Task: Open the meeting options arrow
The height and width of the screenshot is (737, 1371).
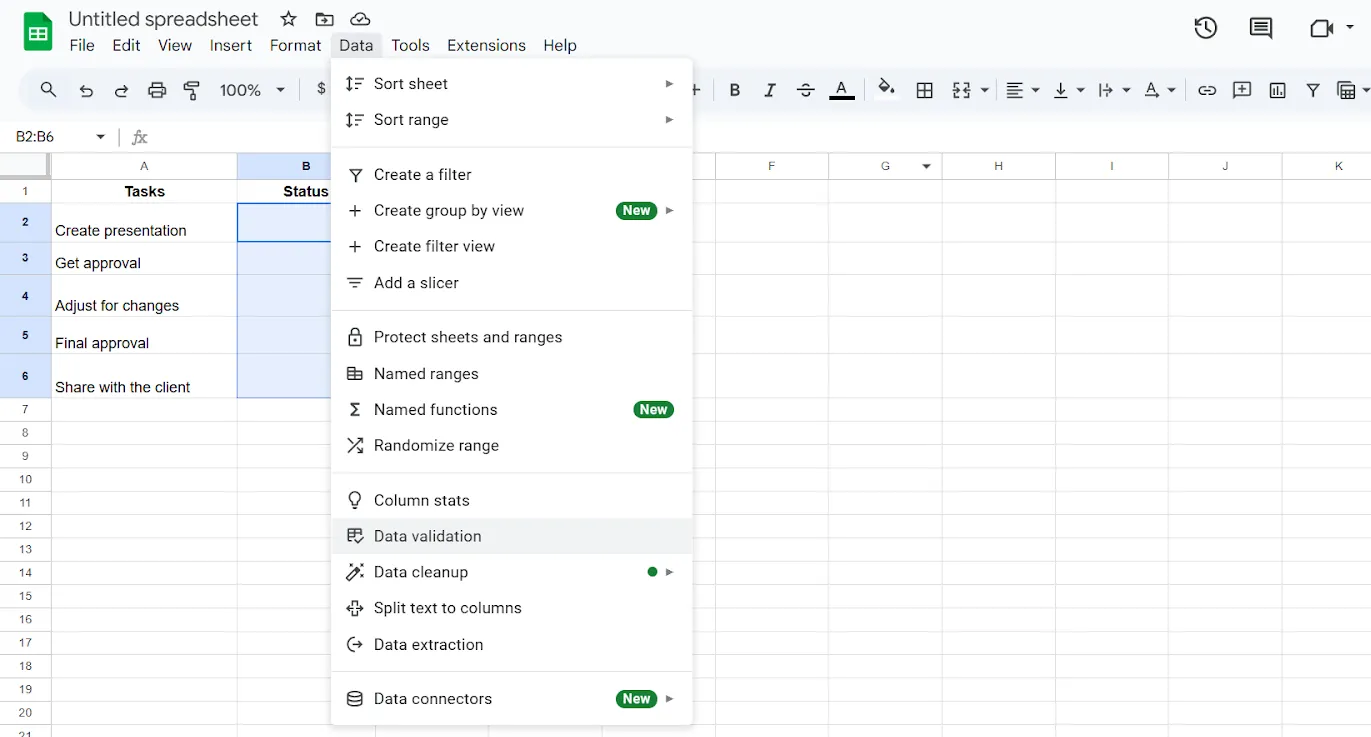Action: [x=1349, y=28]
